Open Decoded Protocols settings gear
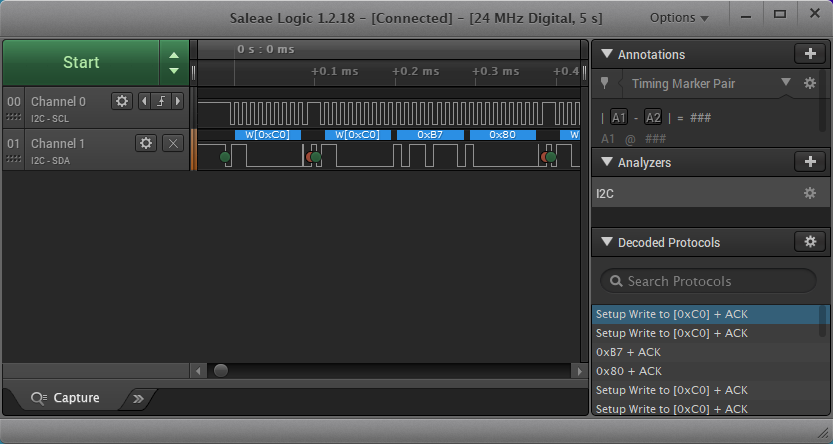Image resolution: width=833 pixels, height=444 pixels. (x=810, y=242)
